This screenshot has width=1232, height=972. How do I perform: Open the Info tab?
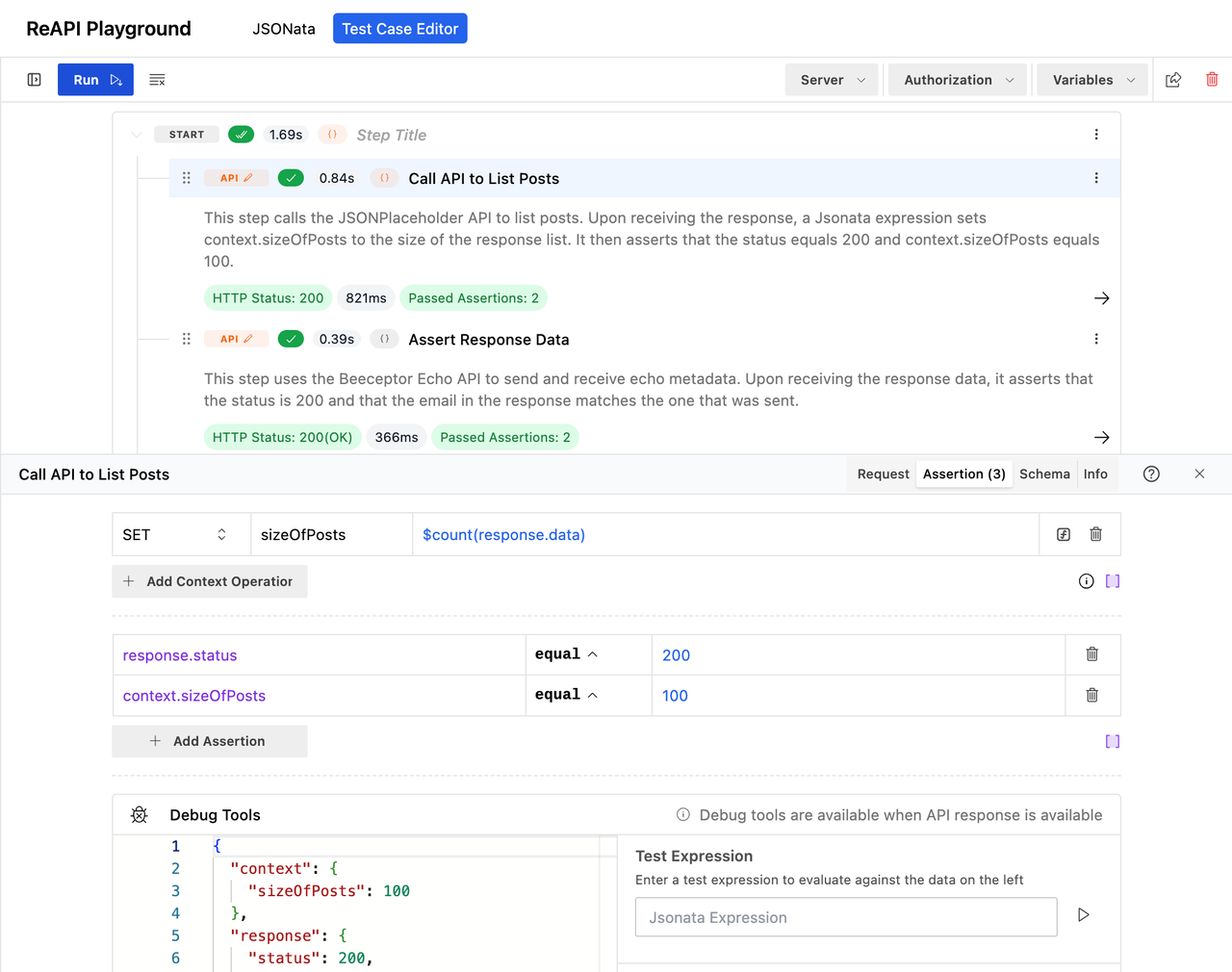click(1095, 474)
